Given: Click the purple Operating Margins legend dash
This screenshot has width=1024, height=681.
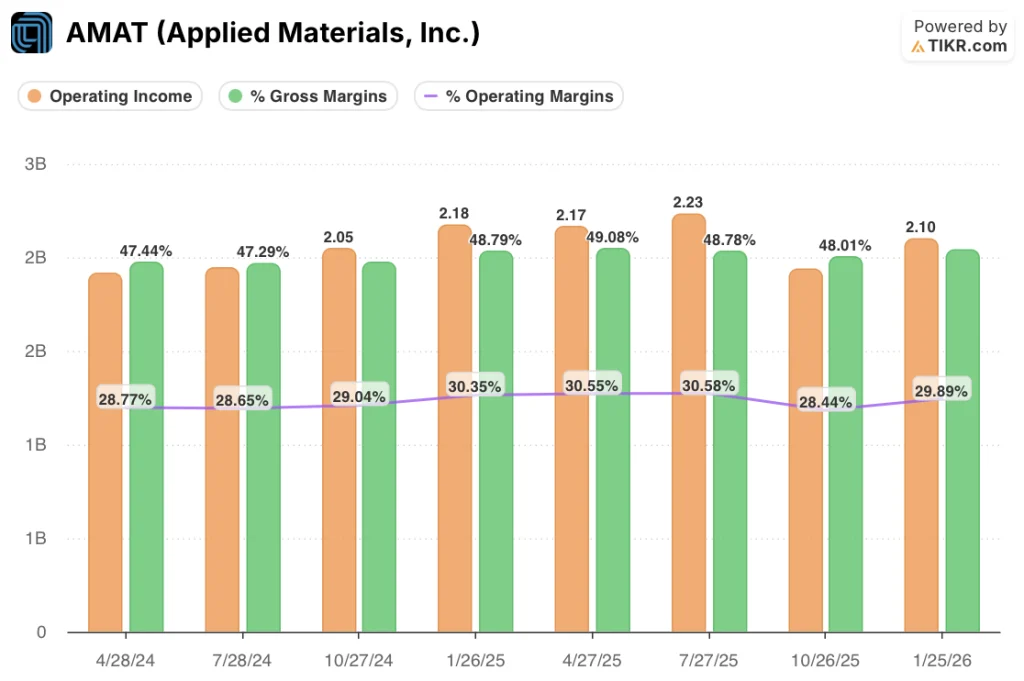Looking at the screenshot, I should 430,96.
